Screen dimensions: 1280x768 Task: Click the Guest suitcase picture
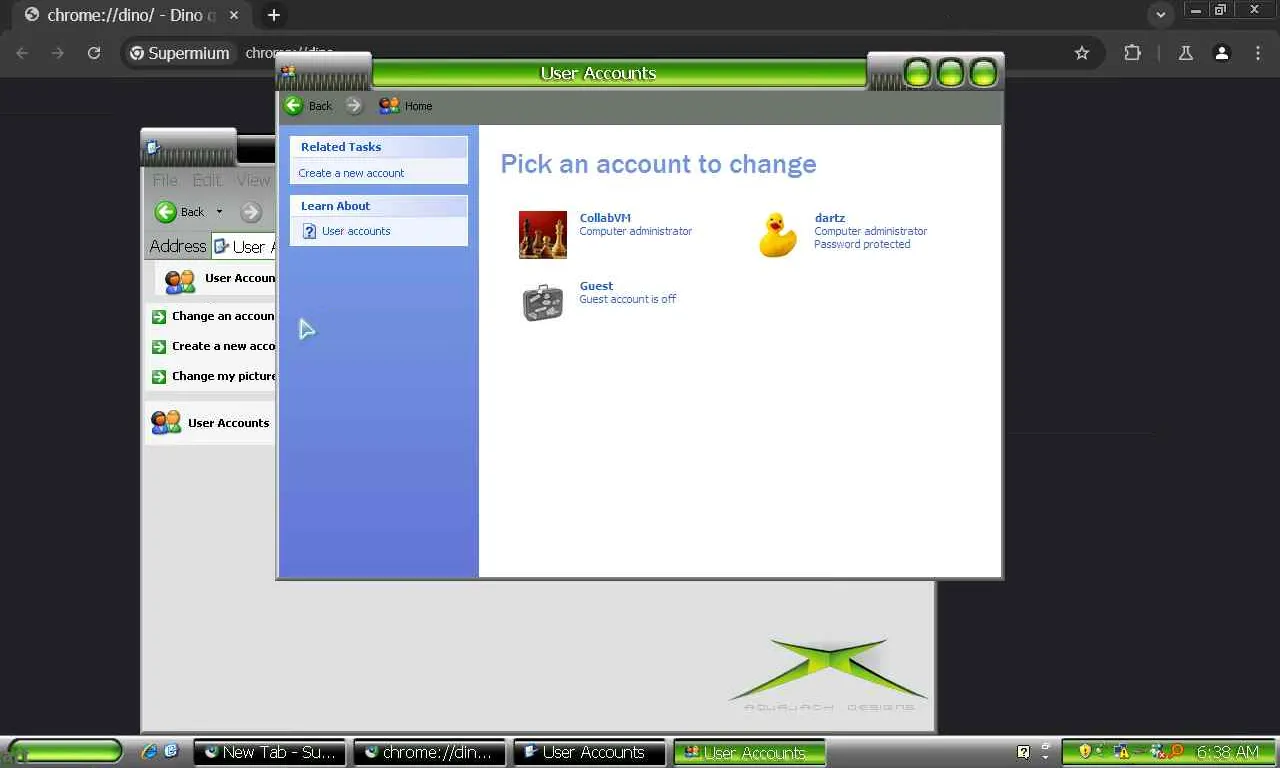pos(543,302)
